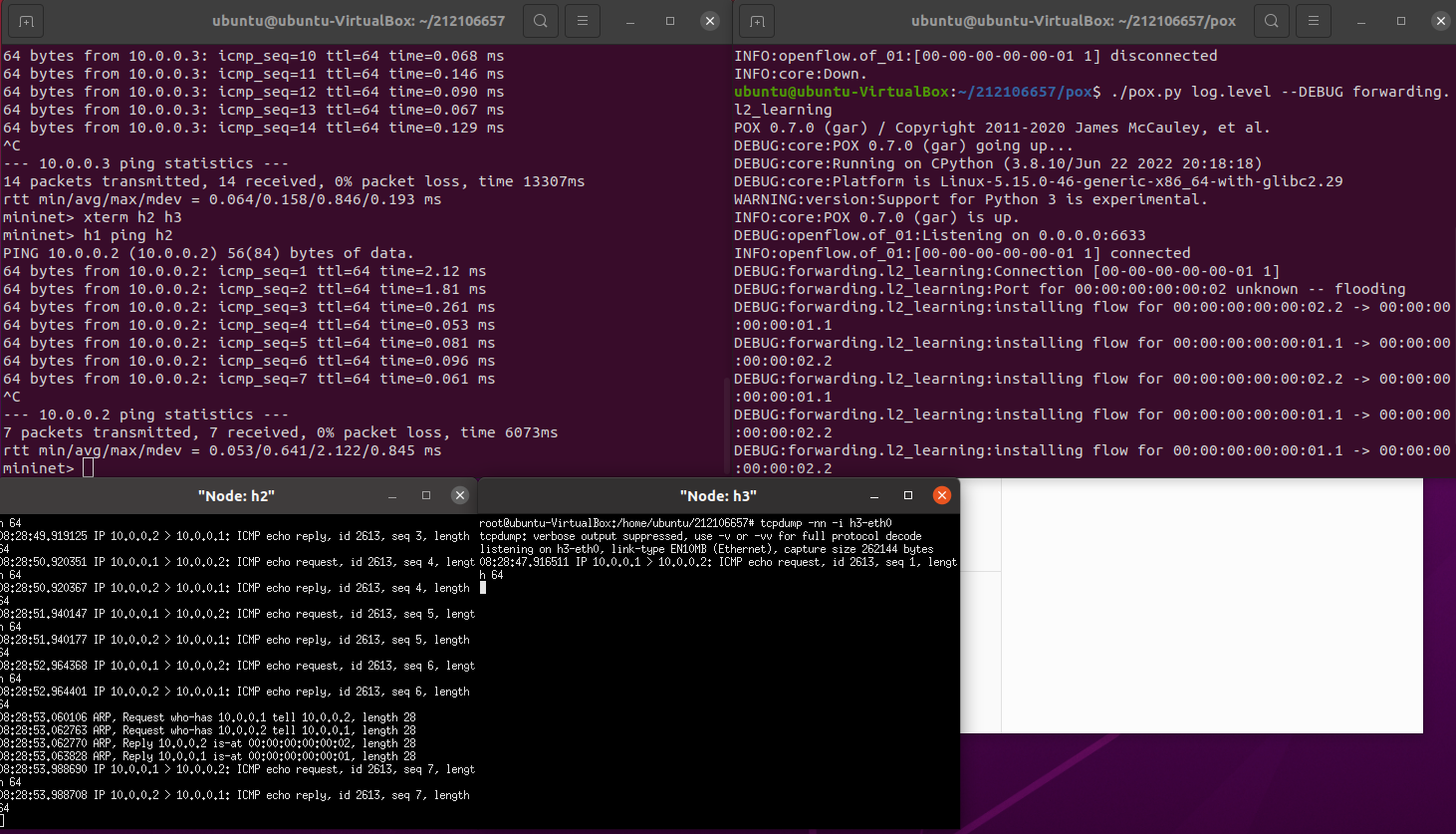
Task: Click '--- 10.0.0.2 ping statistics ---' line
Action: tap(145, 415)
